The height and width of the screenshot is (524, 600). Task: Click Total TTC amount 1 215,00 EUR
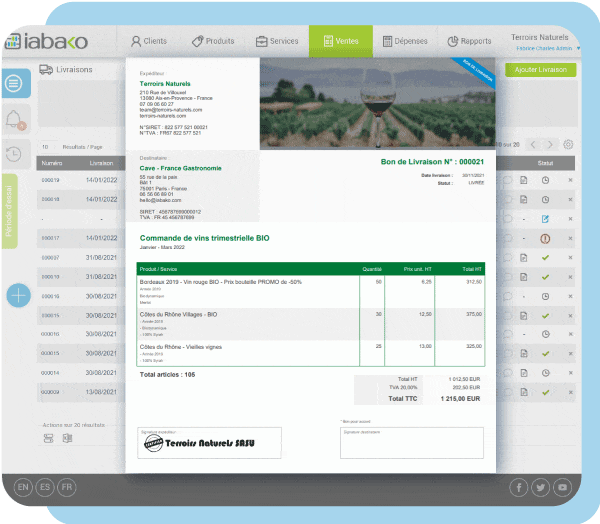460,398
